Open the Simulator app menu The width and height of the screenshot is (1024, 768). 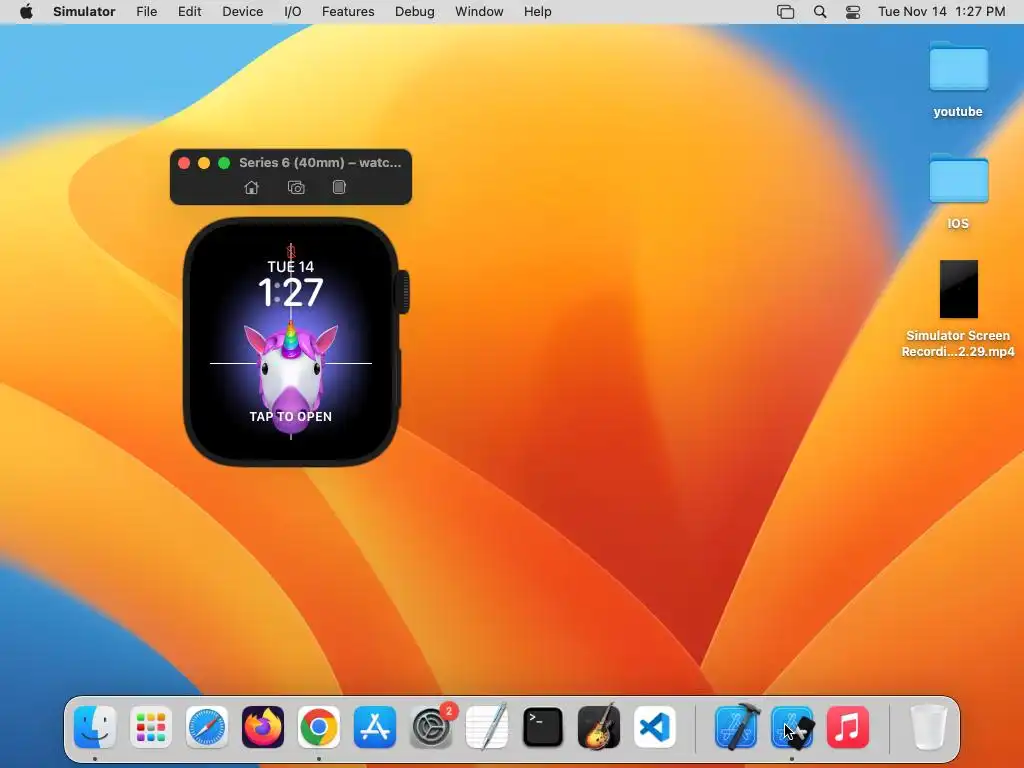click(84, 12)
